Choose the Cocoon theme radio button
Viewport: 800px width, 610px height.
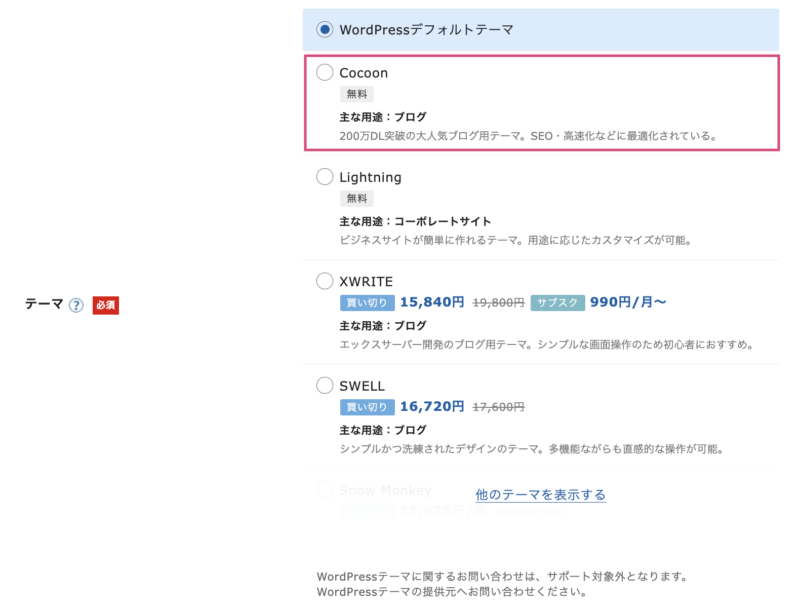coord(325,72)
